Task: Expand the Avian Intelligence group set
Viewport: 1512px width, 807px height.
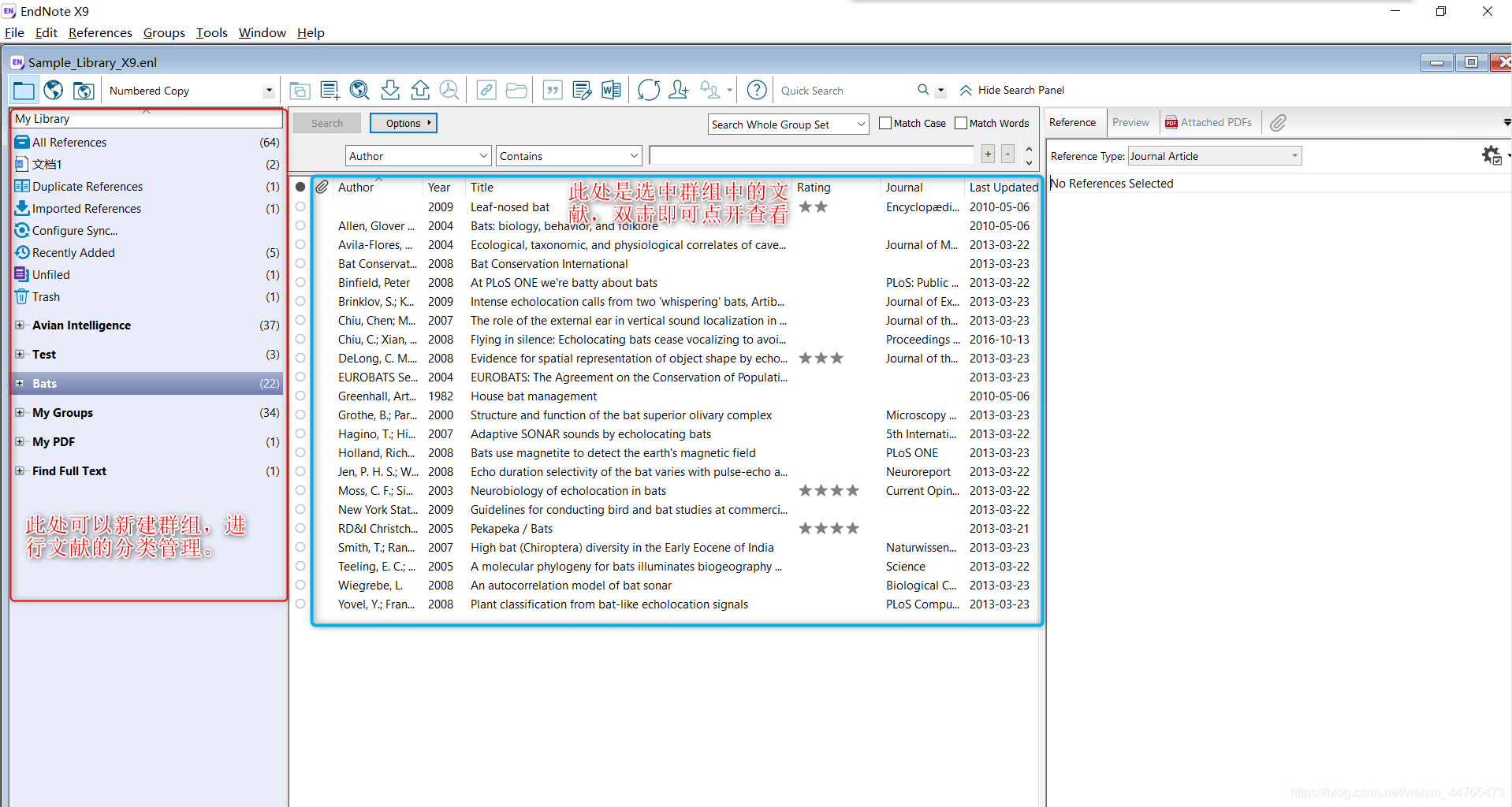Action: 20,325
